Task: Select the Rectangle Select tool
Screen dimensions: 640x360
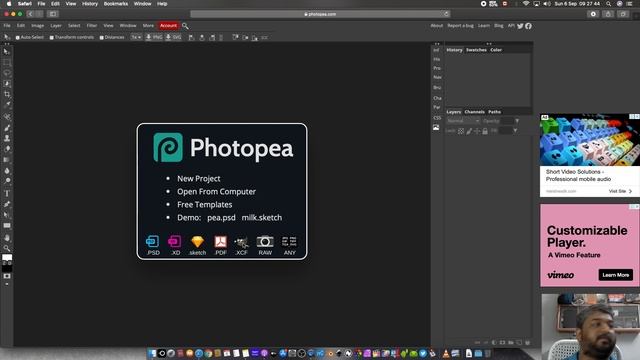Action: 7,63
